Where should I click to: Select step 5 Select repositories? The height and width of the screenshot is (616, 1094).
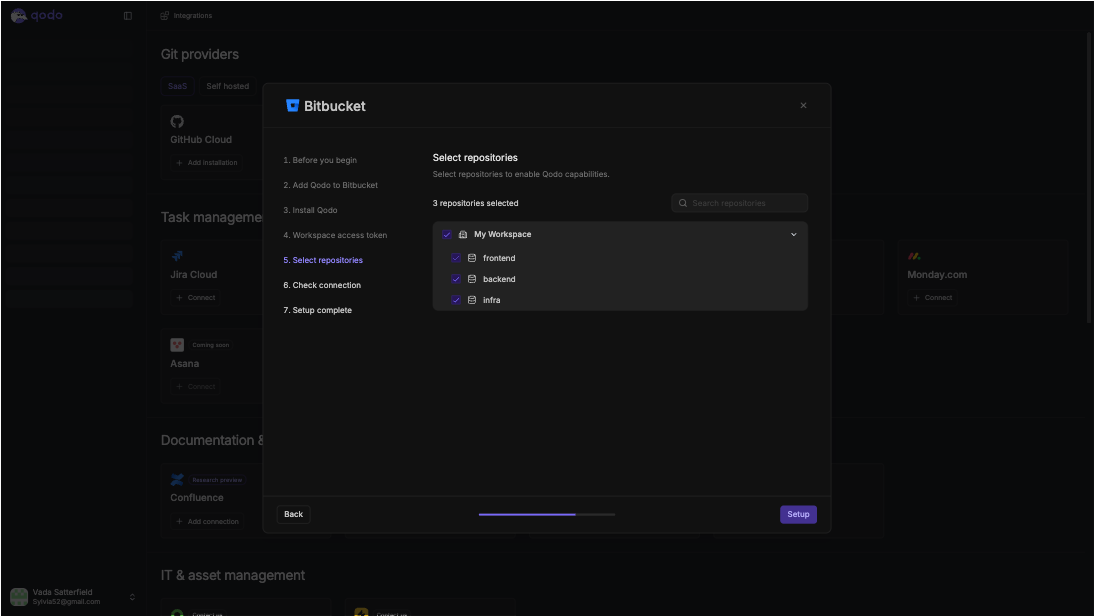[x=322, y=260]
